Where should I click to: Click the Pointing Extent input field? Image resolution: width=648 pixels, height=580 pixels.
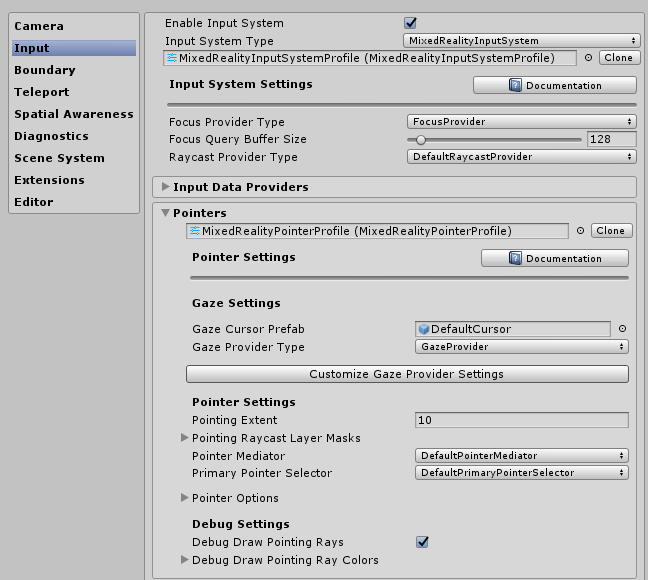tap(522, 420)
